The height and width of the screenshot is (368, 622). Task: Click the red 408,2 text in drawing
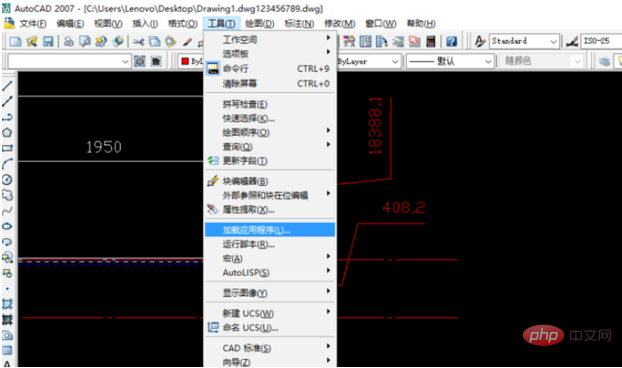pos(403,207)
